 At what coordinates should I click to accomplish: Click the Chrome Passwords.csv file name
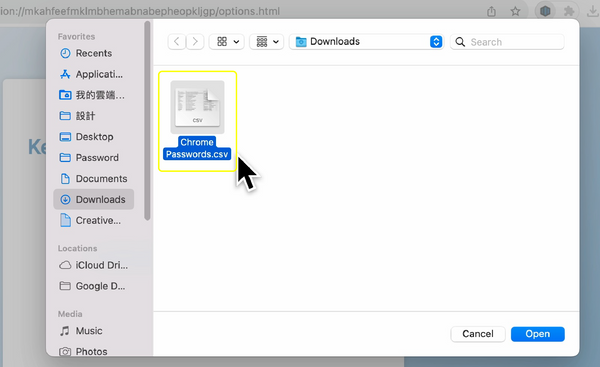pyautogui.click(x=197, y=148)
